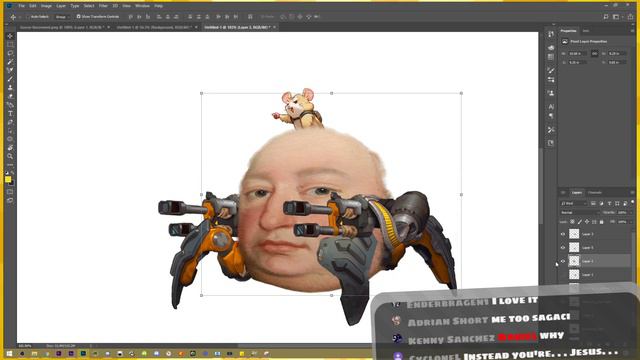Hide the selected layer via eye icon
The width and height of the screenshot is (640, 360).
(x=563, y=261)
